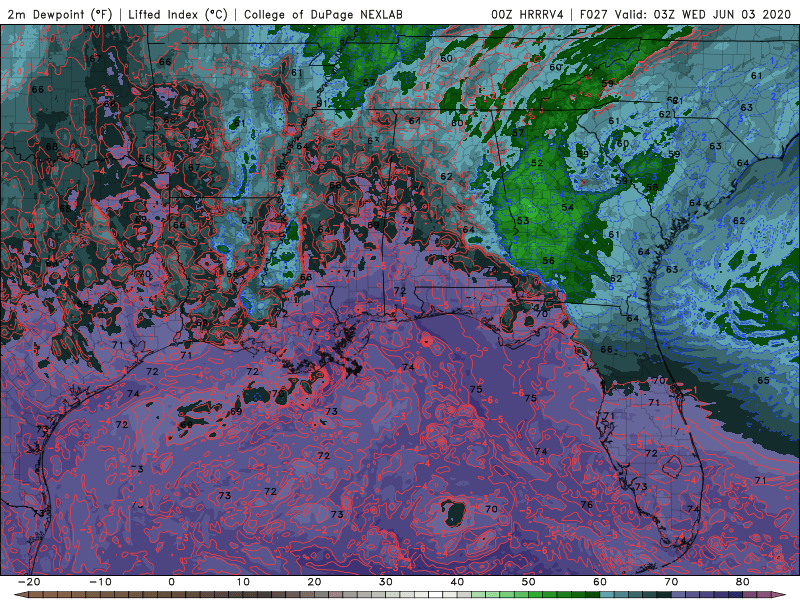
Task: Click the "52" dewpoint value in the green area
Action: (x=537, y=163)
